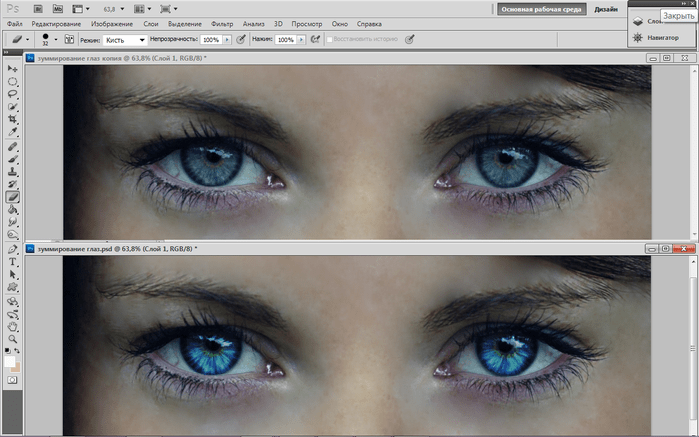Open the Нажим slider arrow
This screenshot has height=437, width=699.
[x=301, y=40]
